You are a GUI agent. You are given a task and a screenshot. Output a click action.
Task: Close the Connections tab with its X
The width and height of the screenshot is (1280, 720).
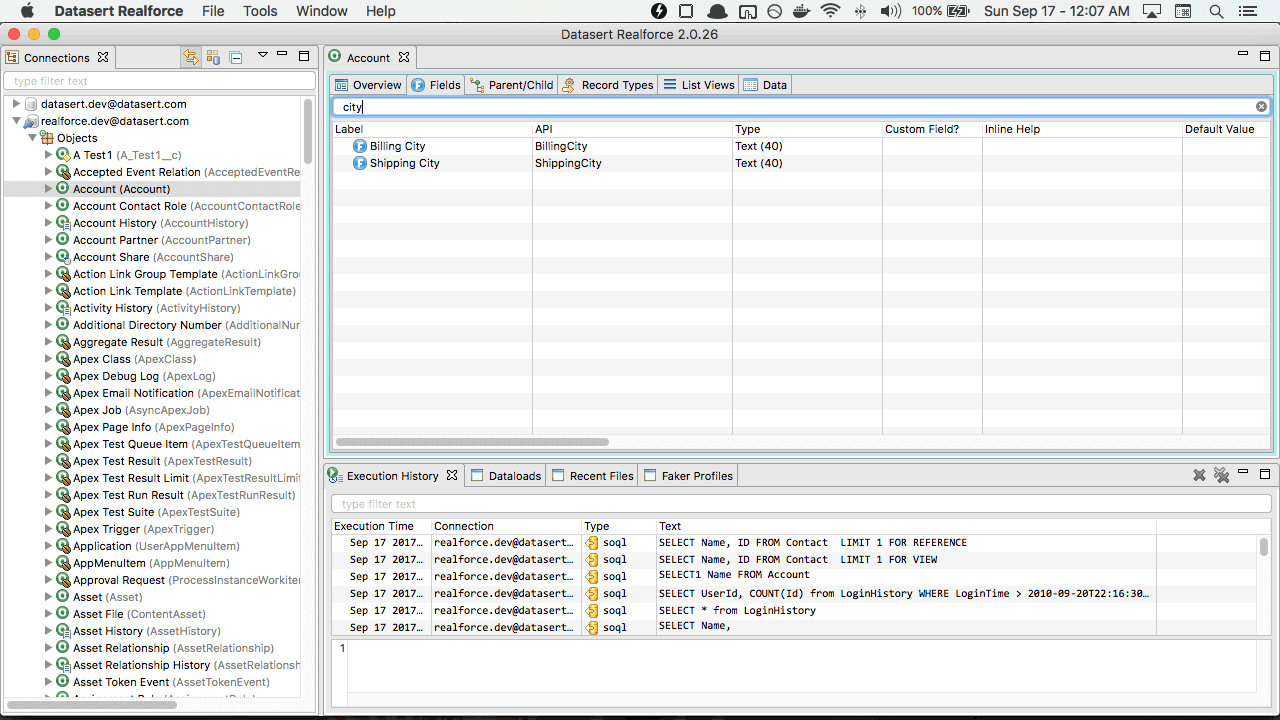103,57
